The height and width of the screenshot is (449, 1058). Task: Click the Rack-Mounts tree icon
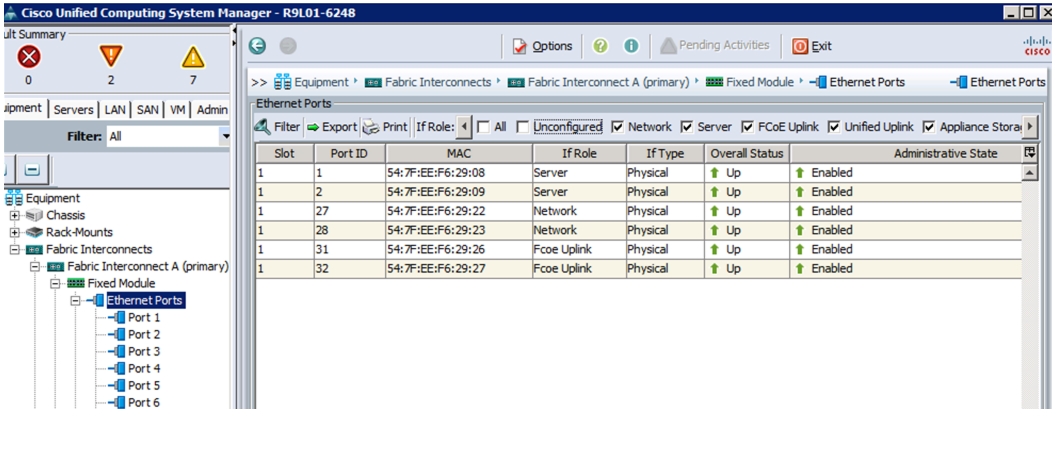tap(34, 232)
